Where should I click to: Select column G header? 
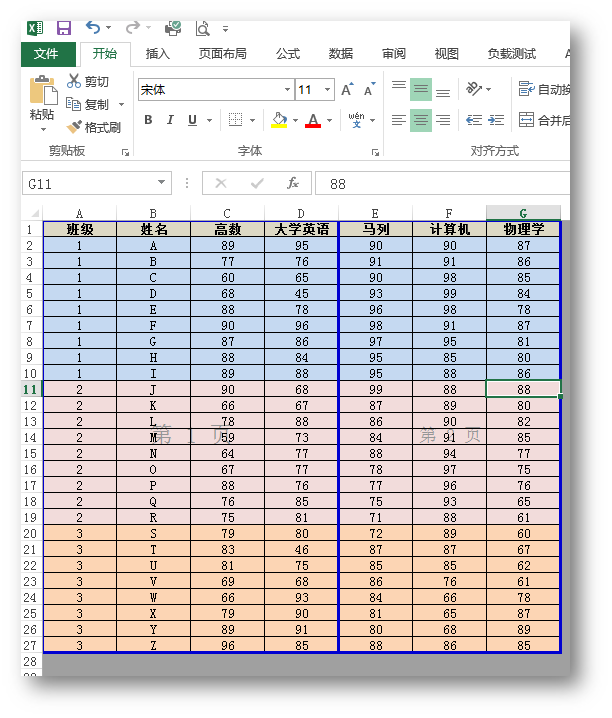coord(523,213)
